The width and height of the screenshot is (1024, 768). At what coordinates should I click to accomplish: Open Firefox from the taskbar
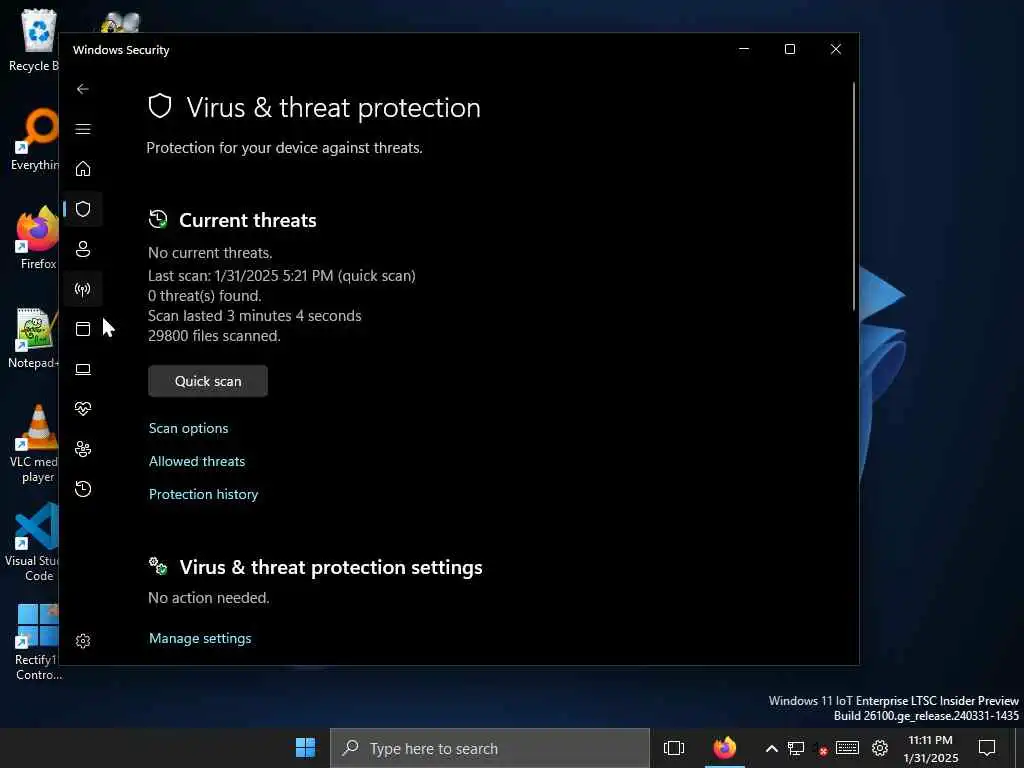pos(724,748)
